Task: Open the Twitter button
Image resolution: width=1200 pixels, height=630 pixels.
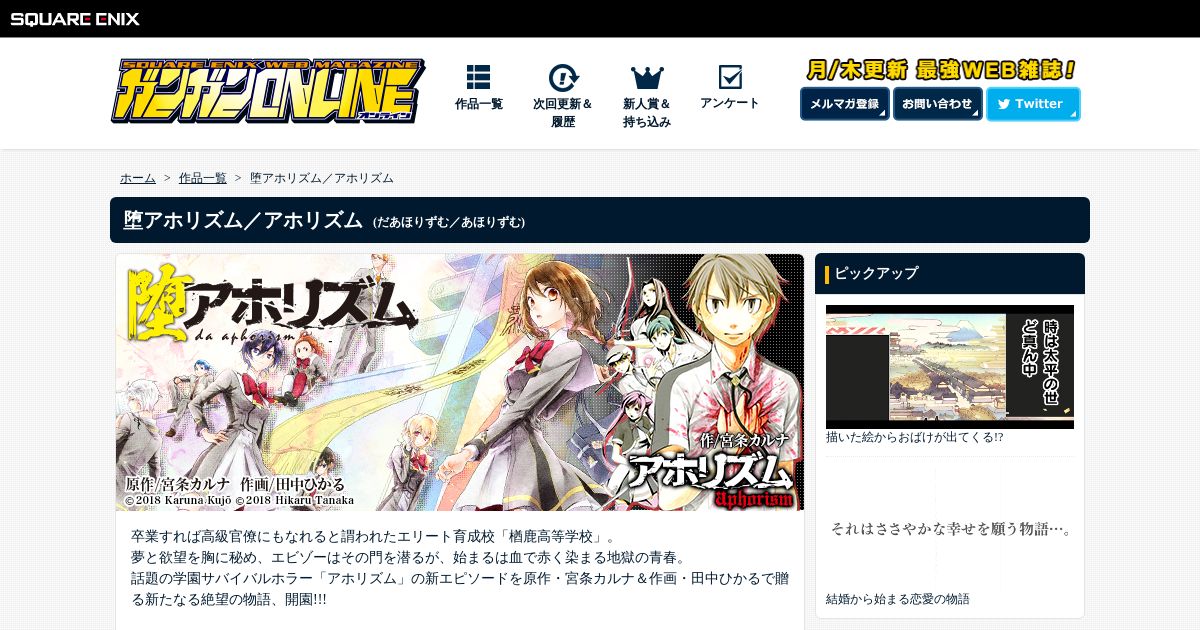Action: tap(1033, 104)
